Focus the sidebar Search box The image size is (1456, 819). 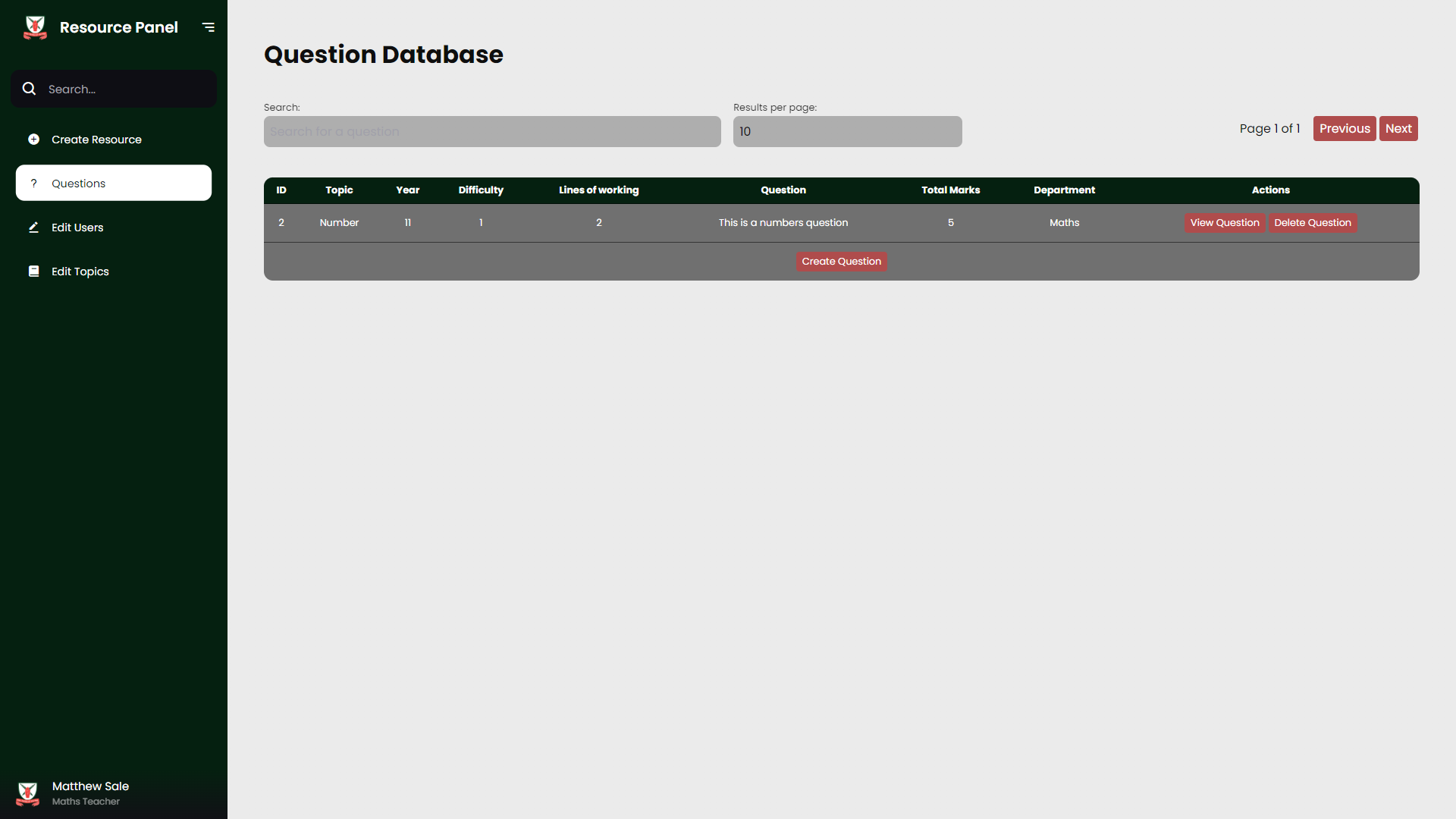coord(125,89)
